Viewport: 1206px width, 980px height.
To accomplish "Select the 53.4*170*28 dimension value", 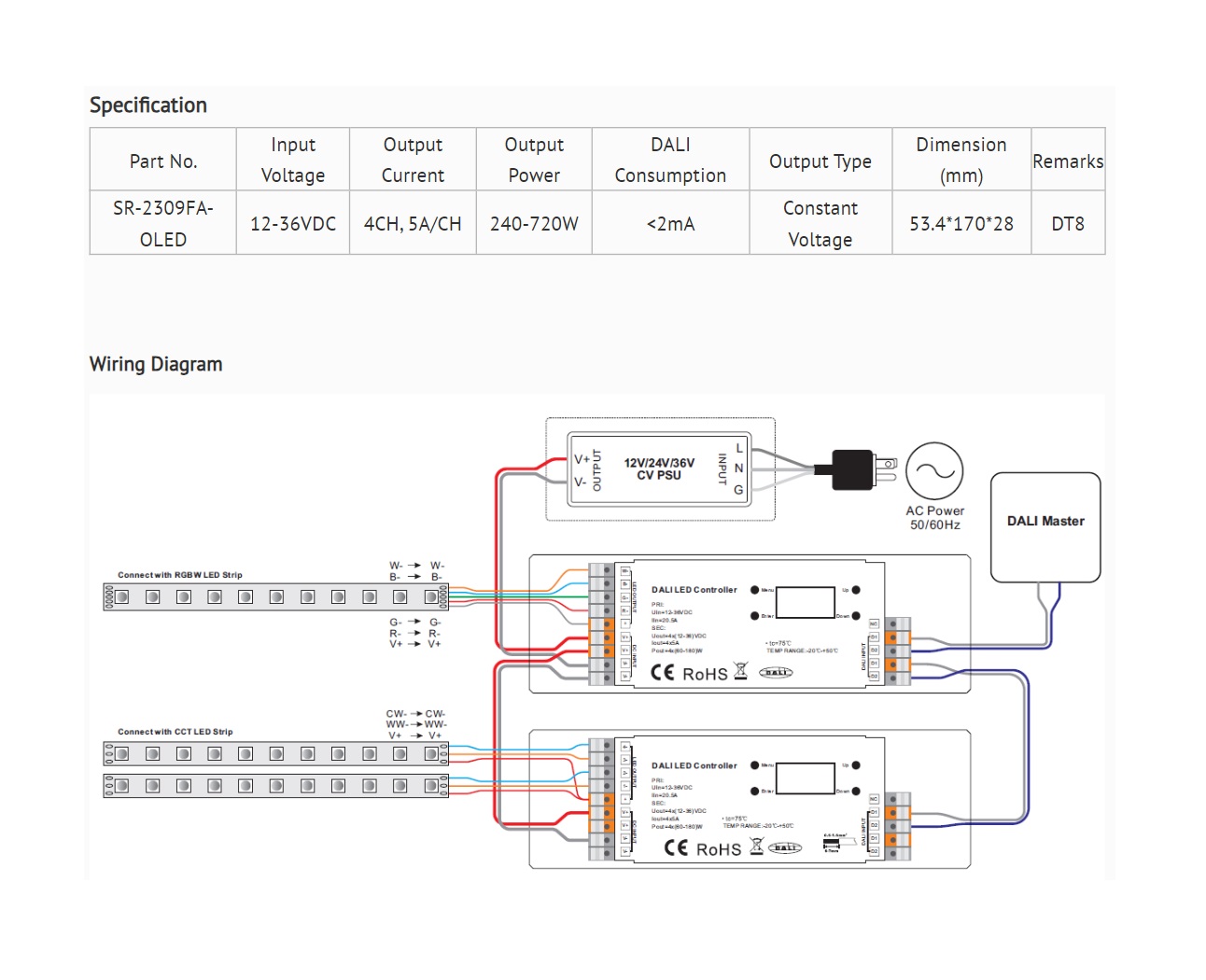I will 961,224.
